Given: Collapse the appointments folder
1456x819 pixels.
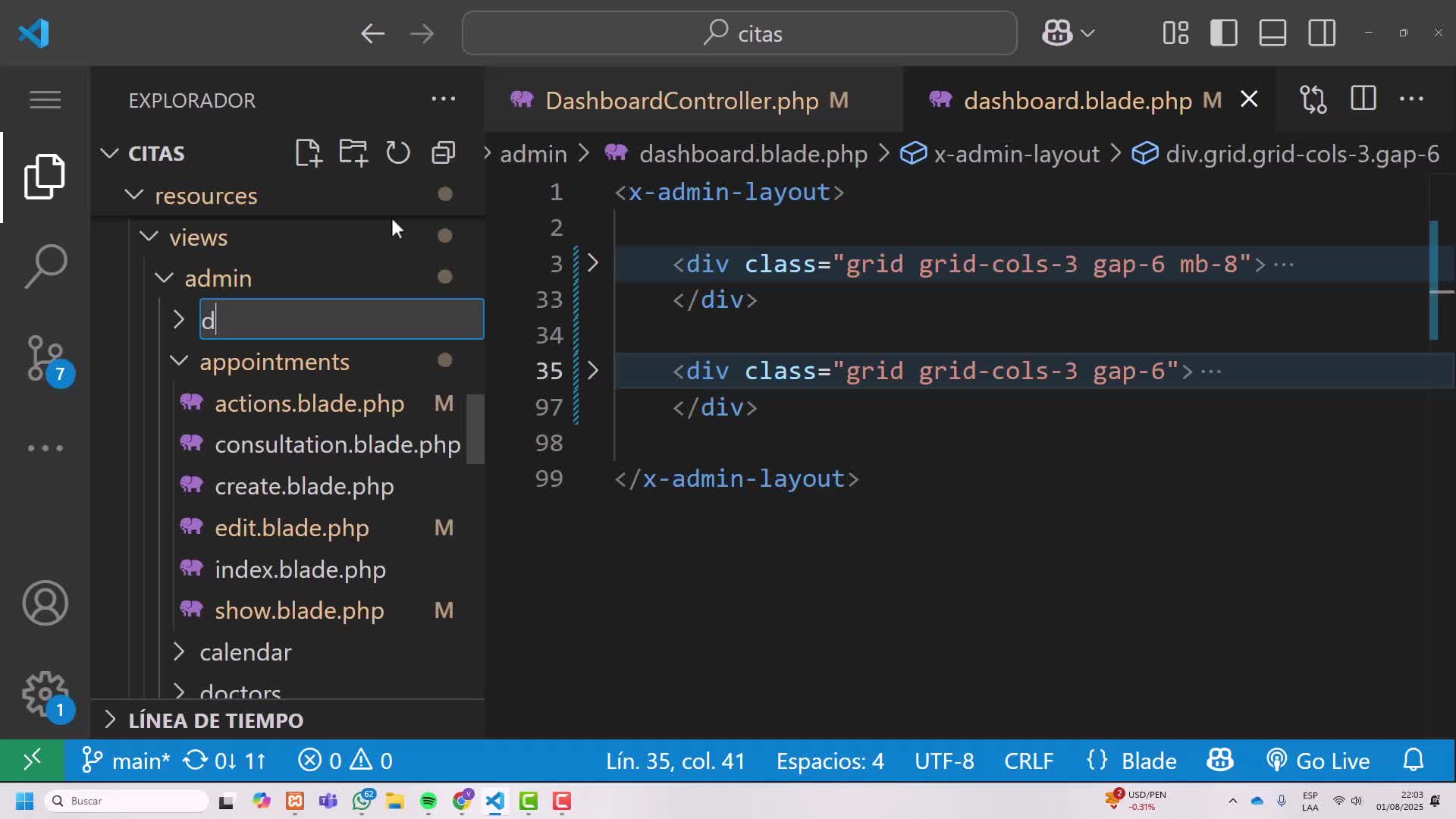Looking at the screenshot, I should (x=179, y=361).
